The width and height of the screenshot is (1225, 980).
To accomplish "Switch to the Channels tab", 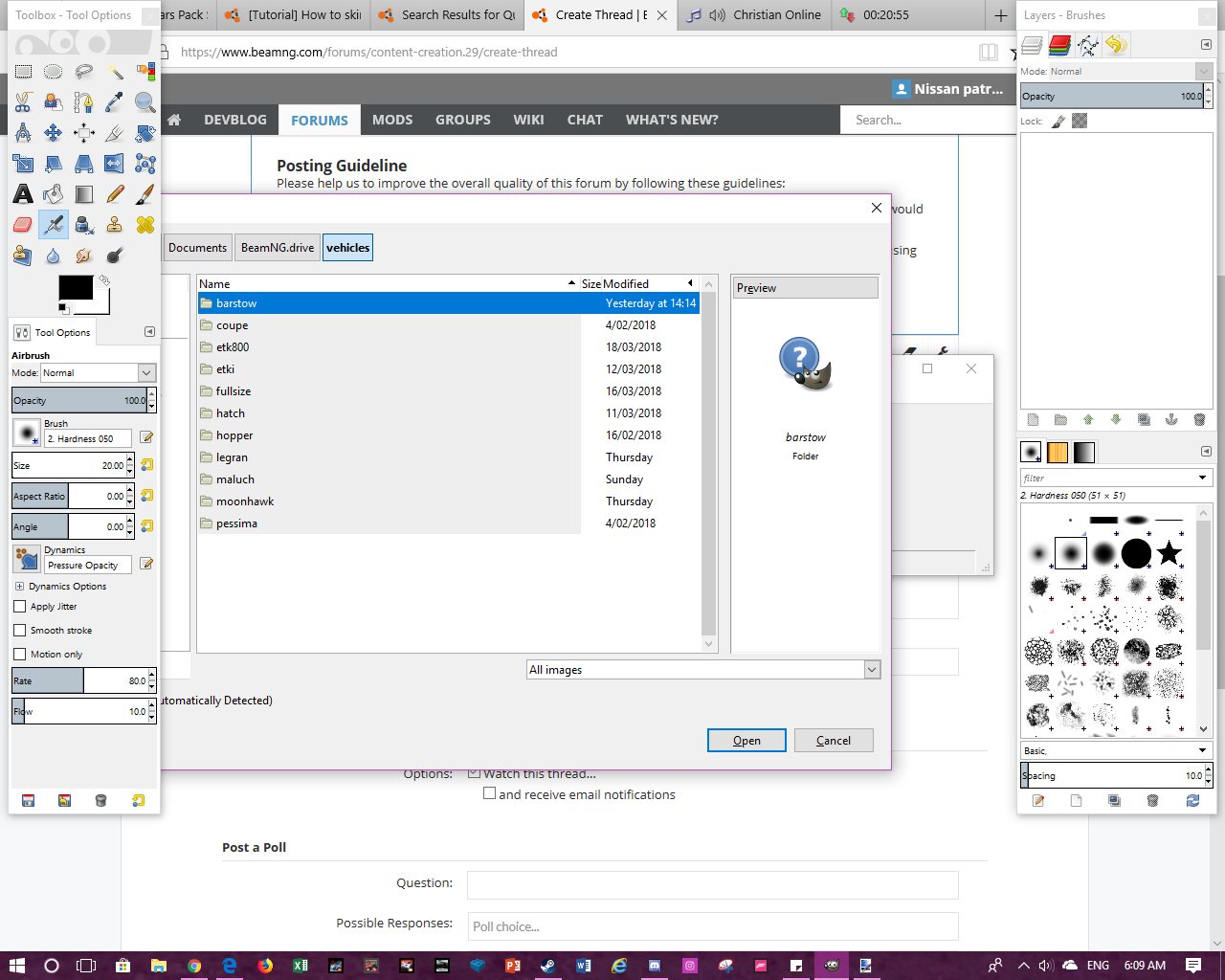I will click(x=1059, y=45).
